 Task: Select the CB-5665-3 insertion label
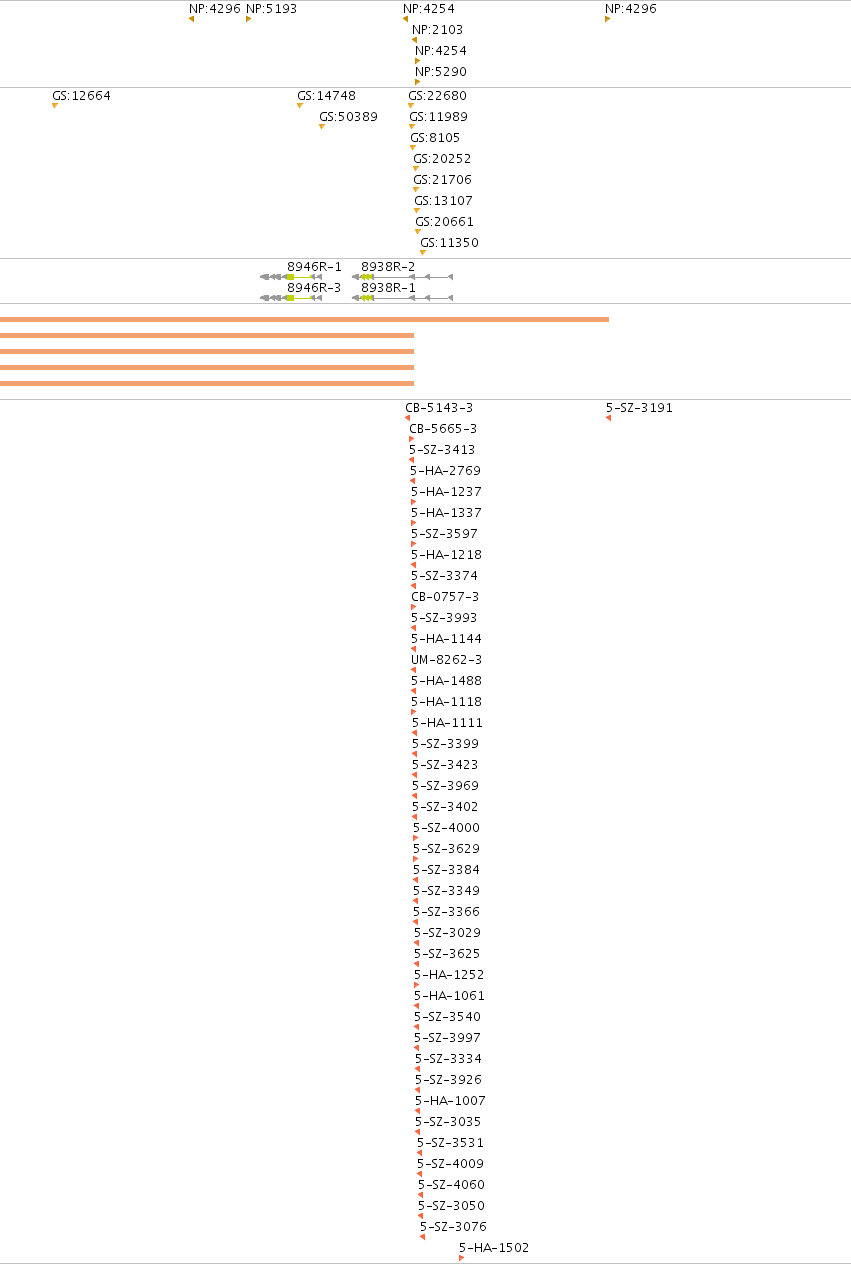[x=443, y=429]
